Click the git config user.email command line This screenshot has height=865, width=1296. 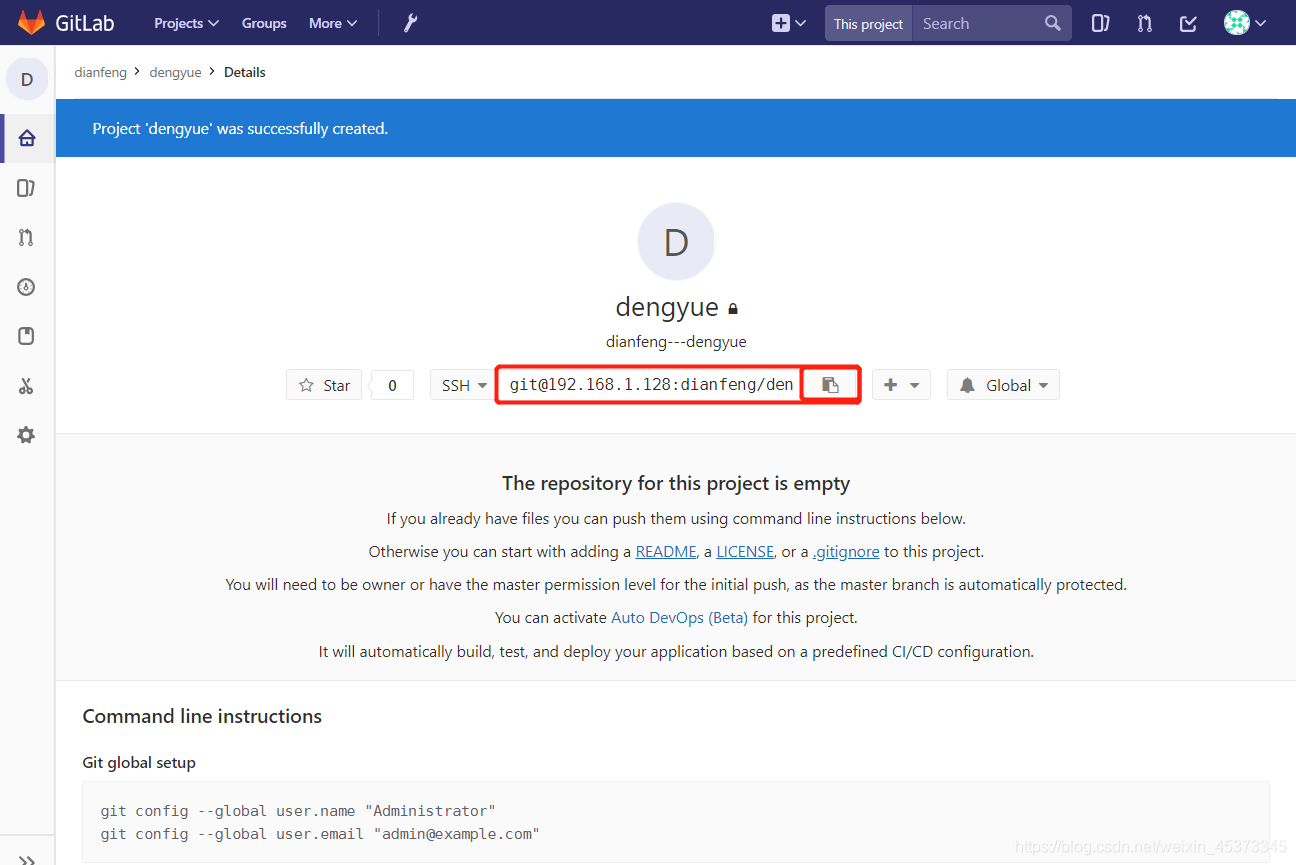pyautogui.click(x=320, y=834)
